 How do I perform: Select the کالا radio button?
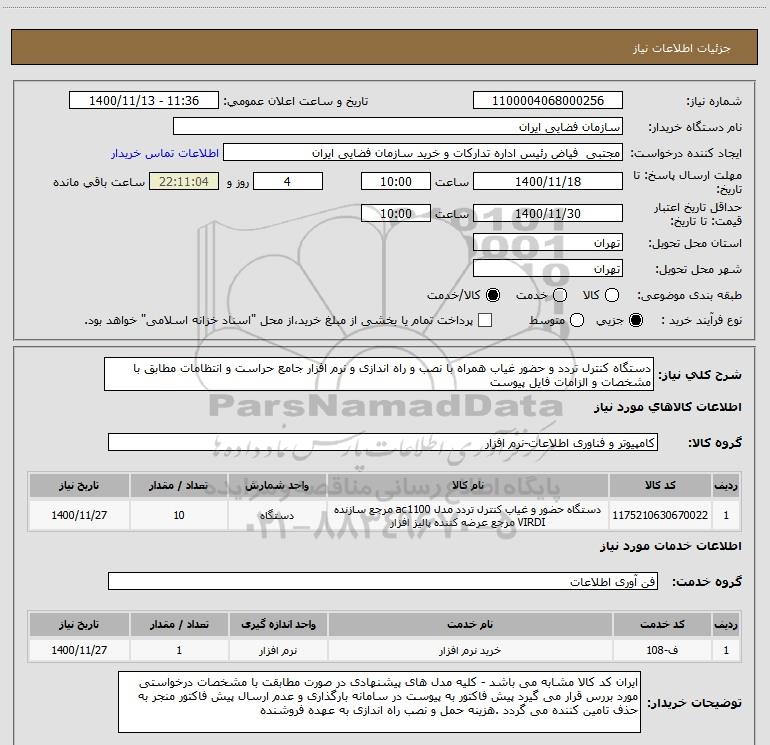click(x=612, y=295)
